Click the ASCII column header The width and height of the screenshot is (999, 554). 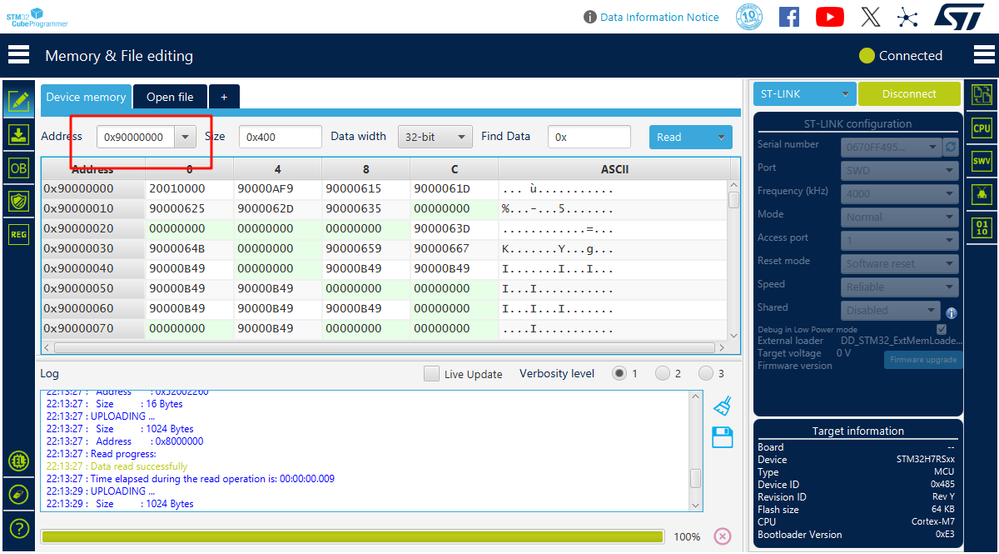(614, 169)
